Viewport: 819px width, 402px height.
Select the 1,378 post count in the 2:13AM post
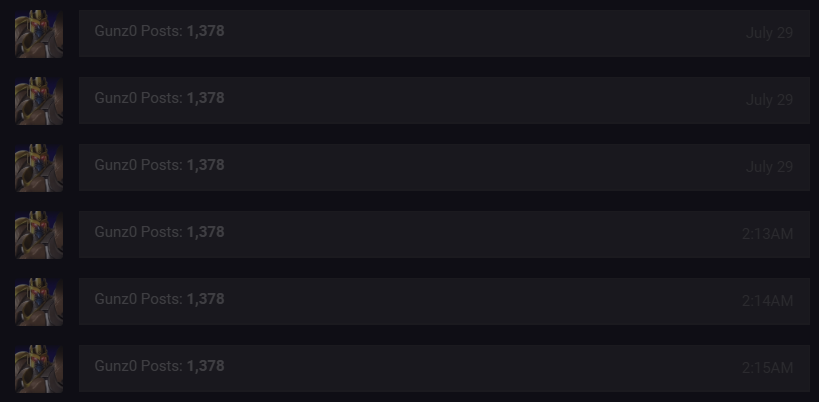[x=205, y=232]
